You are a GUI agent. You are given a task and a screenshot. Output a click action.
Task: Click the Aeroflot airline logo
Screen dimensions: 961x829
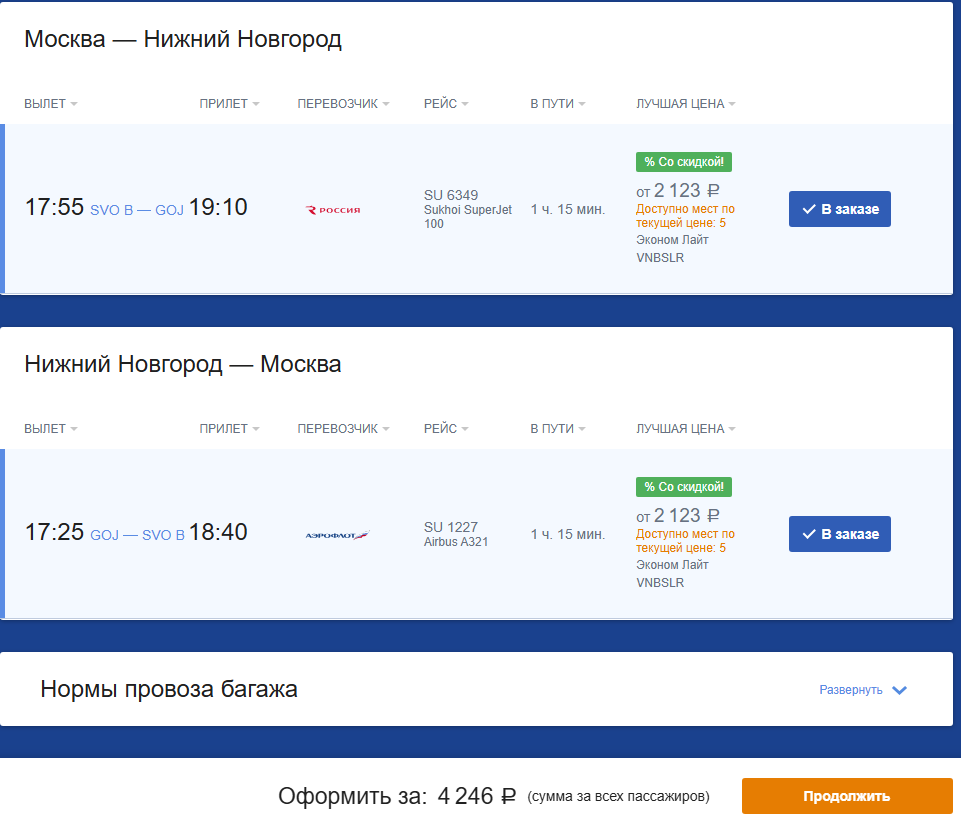337,535
